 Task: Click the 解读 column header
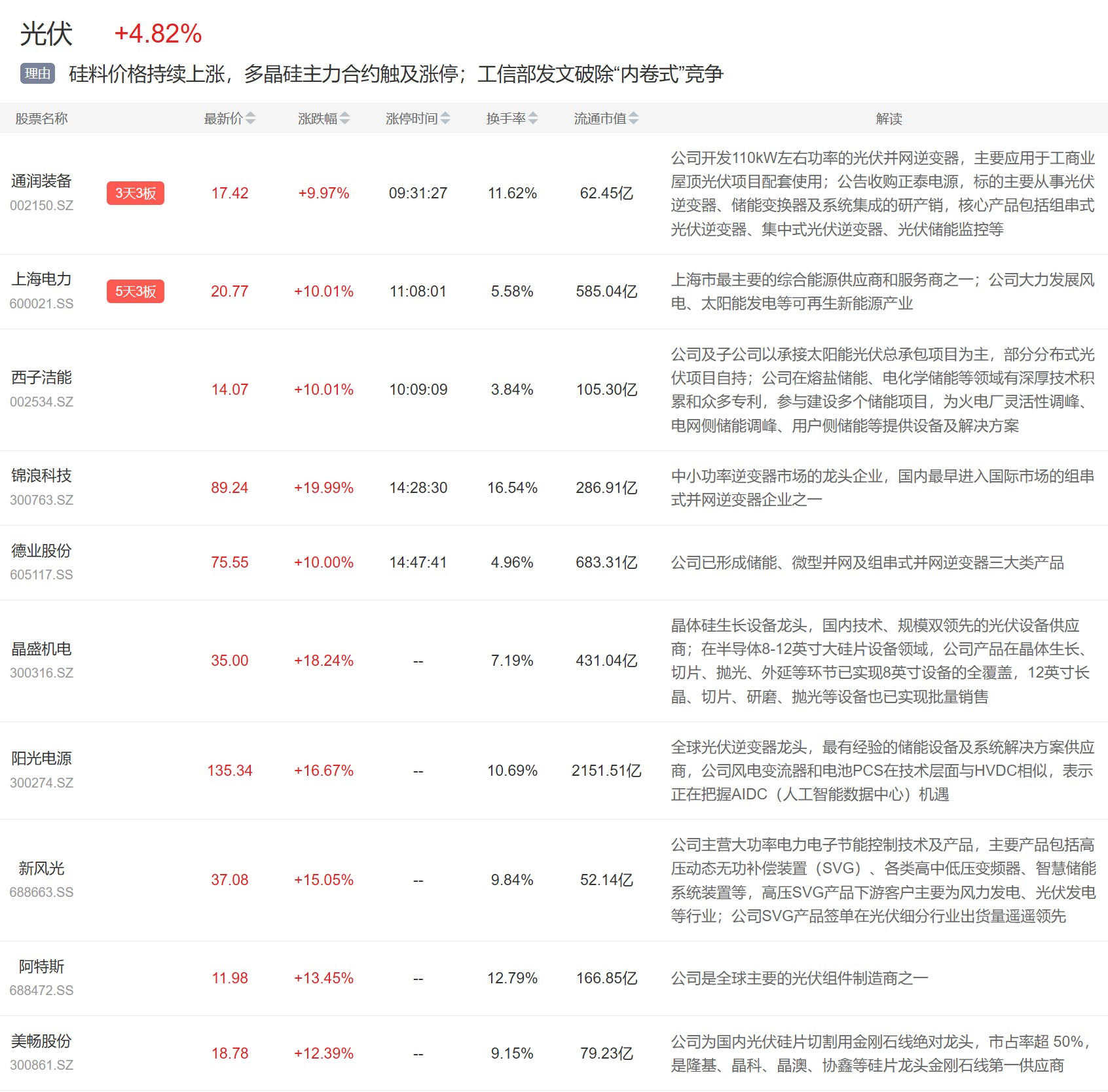(x=889, y=118)
